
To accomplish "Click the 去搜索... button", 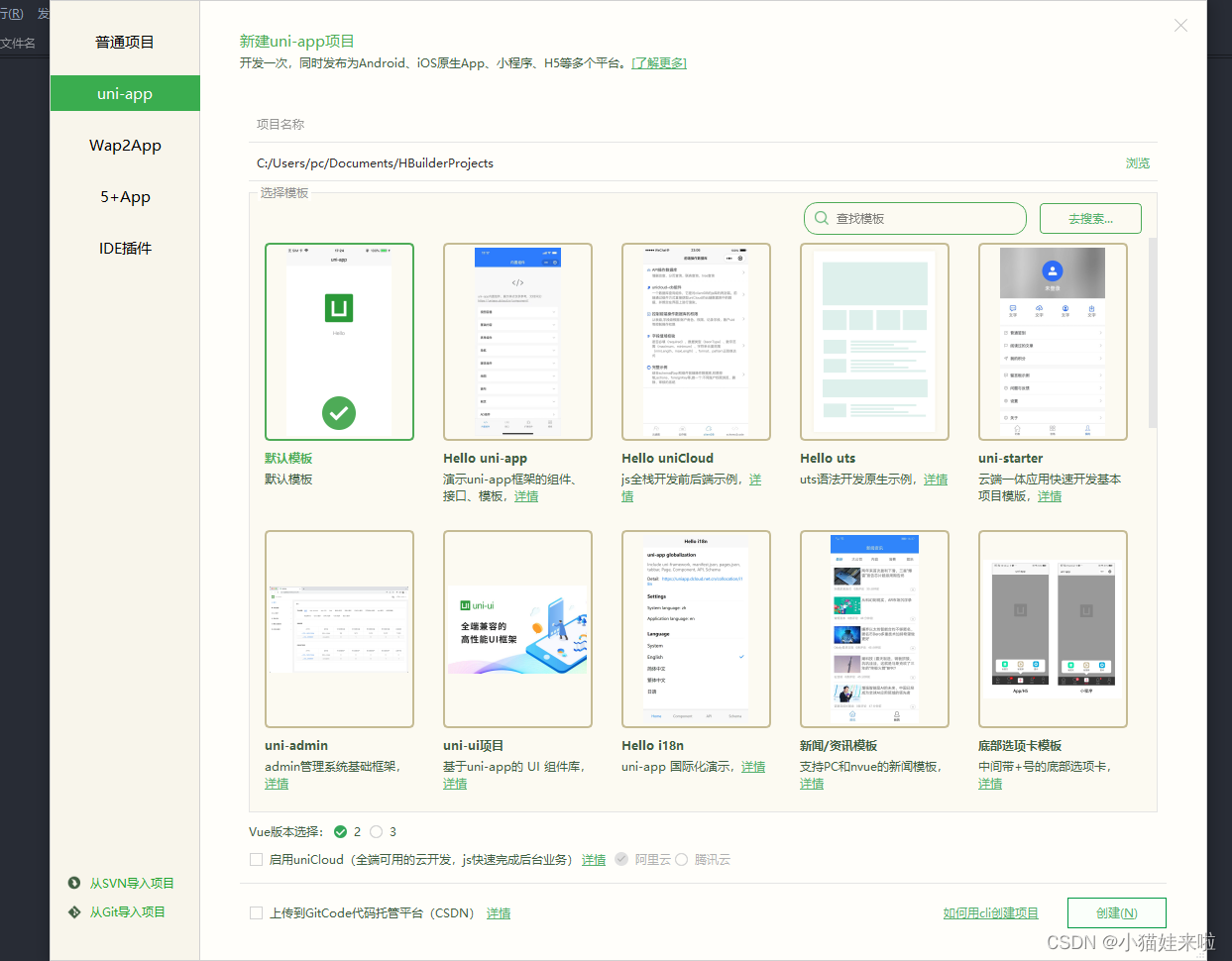I will pyautogui.click(x=1090, y=218).
